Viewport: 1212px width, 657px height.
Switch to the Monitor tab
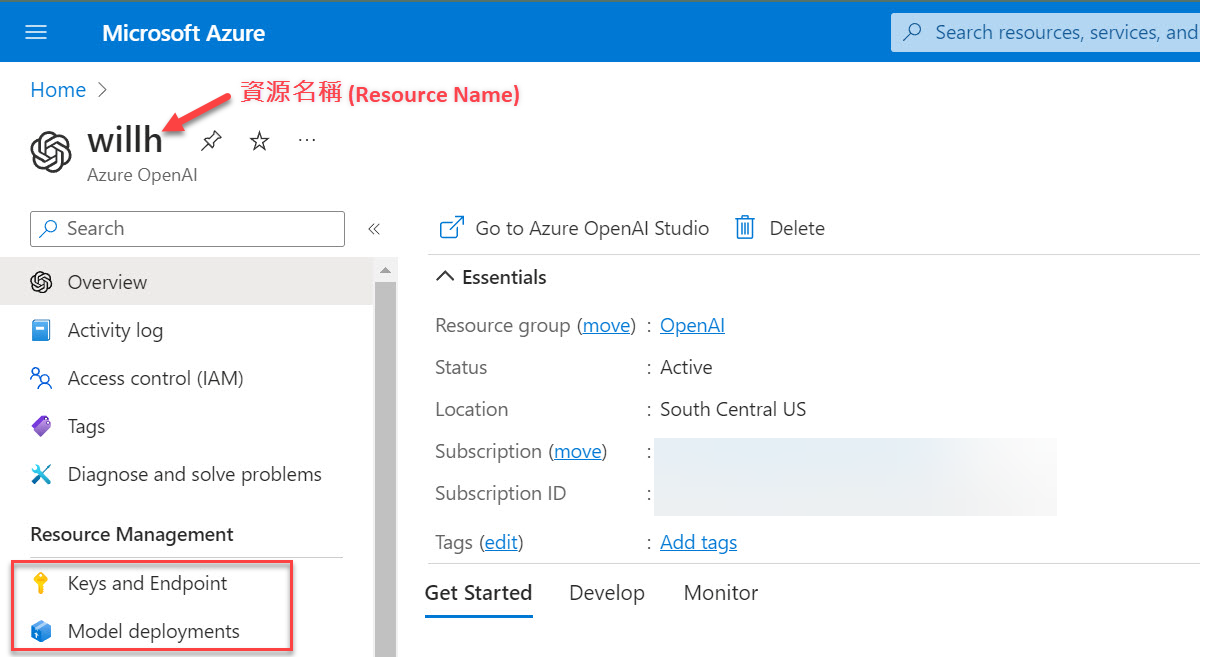pyautogui.click(x=721, y=593)
